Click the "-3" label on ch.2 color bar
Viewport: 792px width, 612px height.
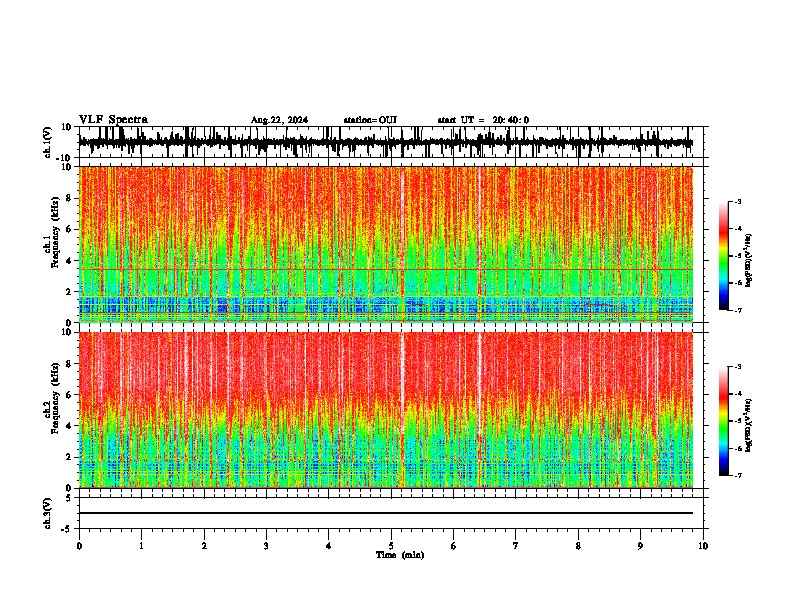(x=738, y=367)
